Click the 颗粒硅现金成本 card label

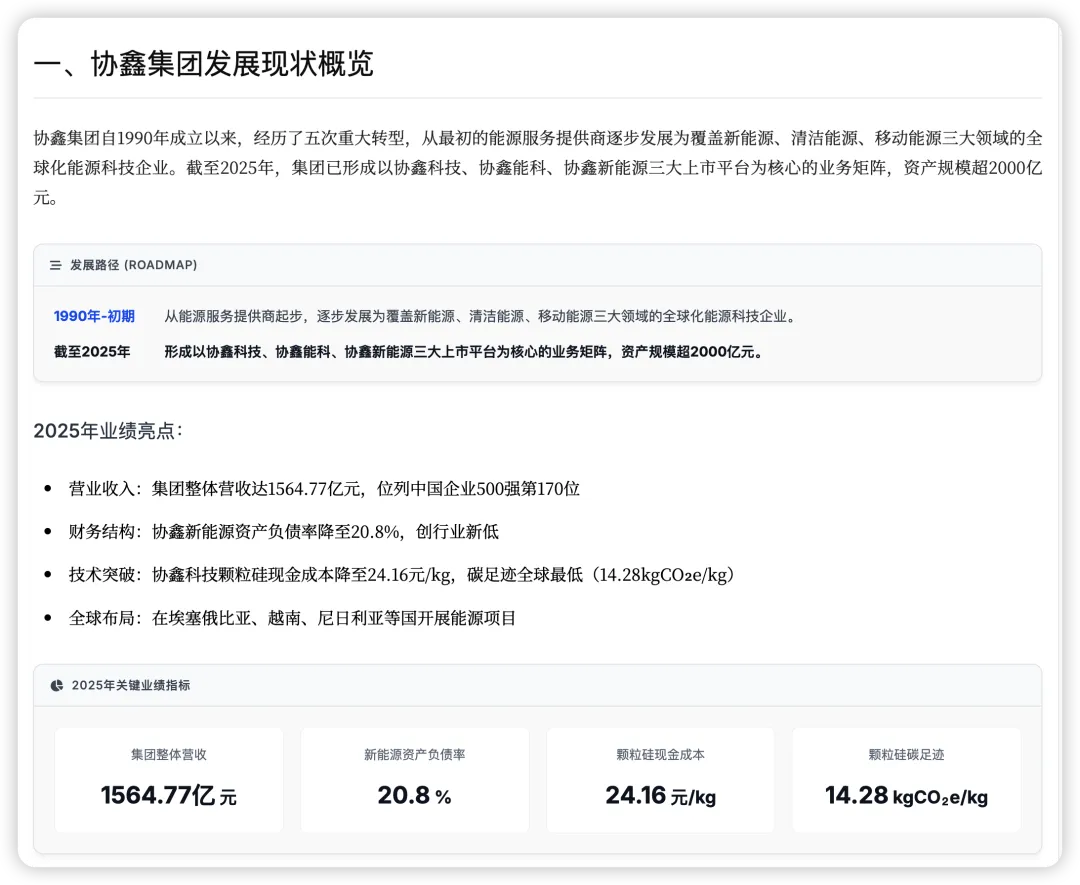pyautogui.click(x=661, y=755)
